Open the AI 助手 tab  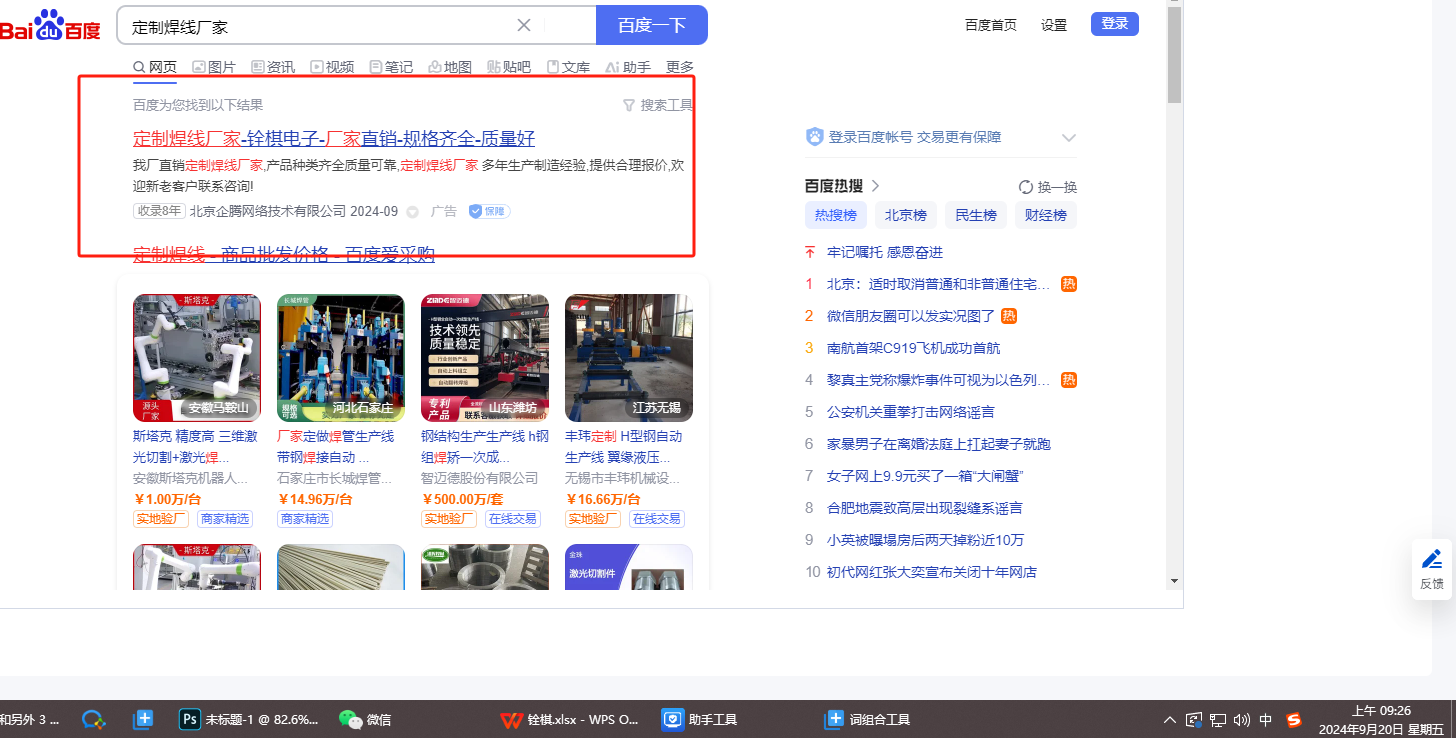628,67
